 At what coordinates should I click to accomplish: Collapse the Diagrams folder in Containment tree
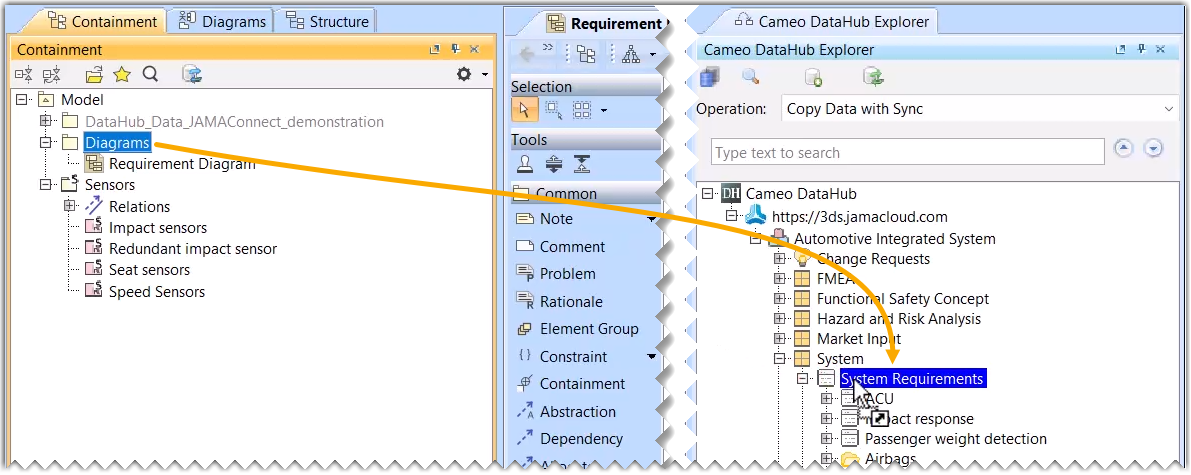46,142
